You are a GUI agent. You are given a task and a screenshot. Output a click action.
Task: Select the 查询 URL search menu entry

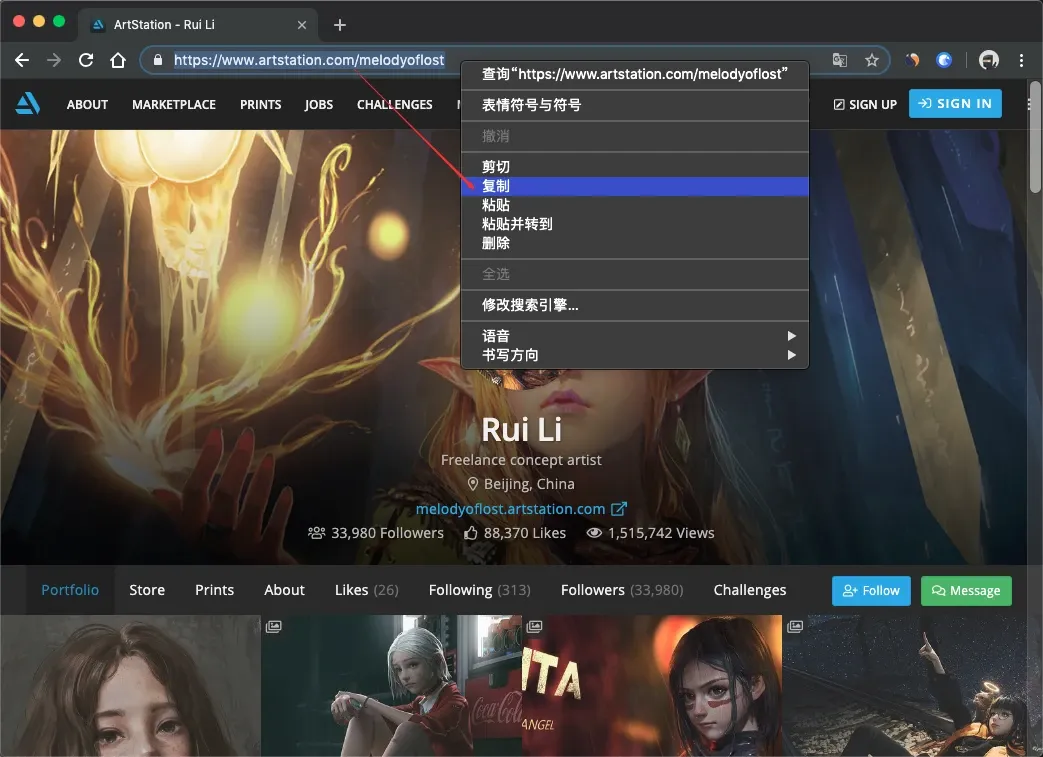click(635, 75)
